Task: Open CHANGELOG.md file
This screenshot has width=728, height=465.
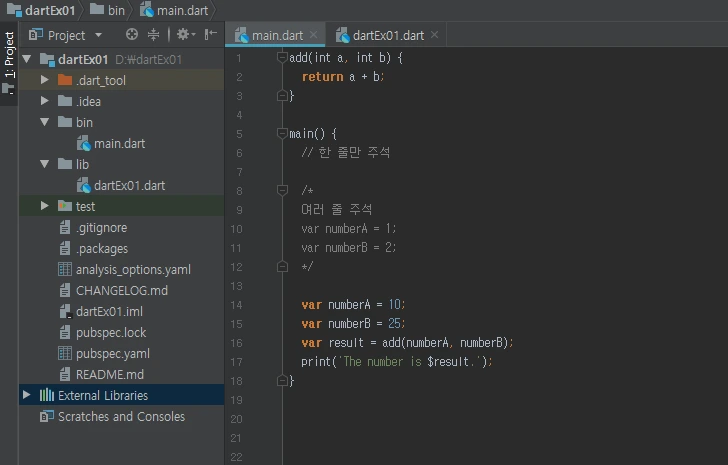Action: coord(121,291)
